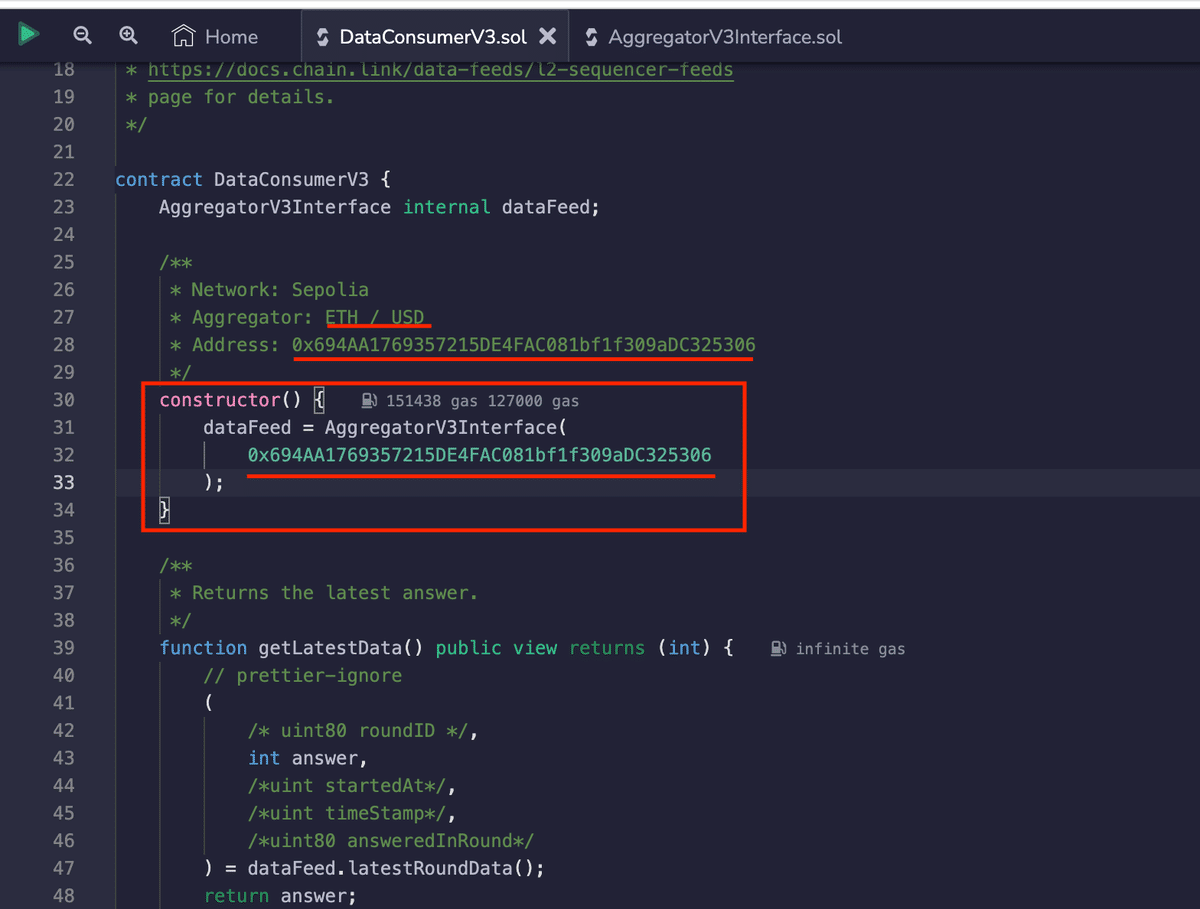Click the 'infinite gas' estimate text
The image size is (1200, 909).
[850, 649]
